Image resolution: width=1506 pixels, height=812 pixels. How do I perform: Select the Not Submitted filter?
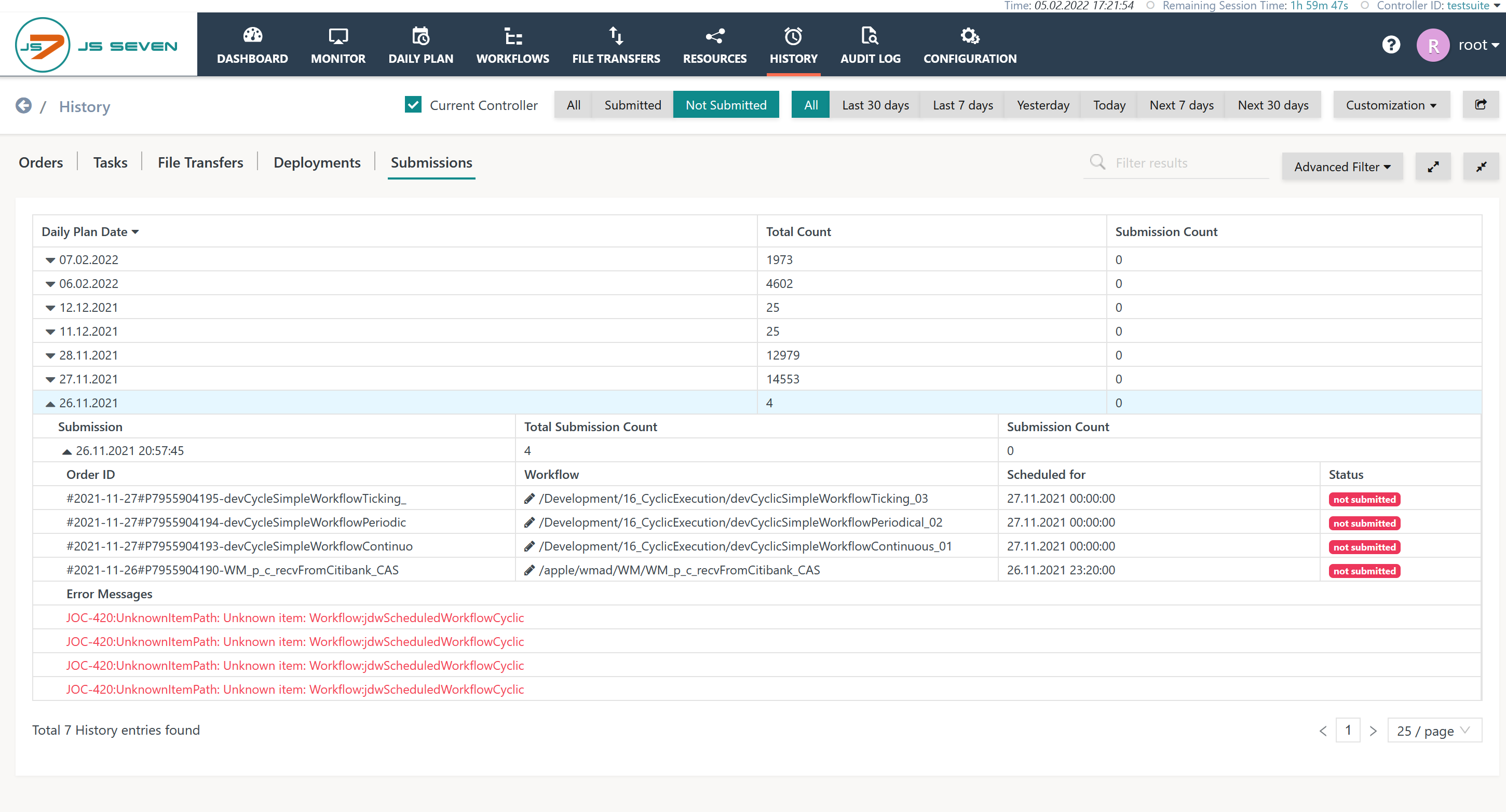(726, 105)
